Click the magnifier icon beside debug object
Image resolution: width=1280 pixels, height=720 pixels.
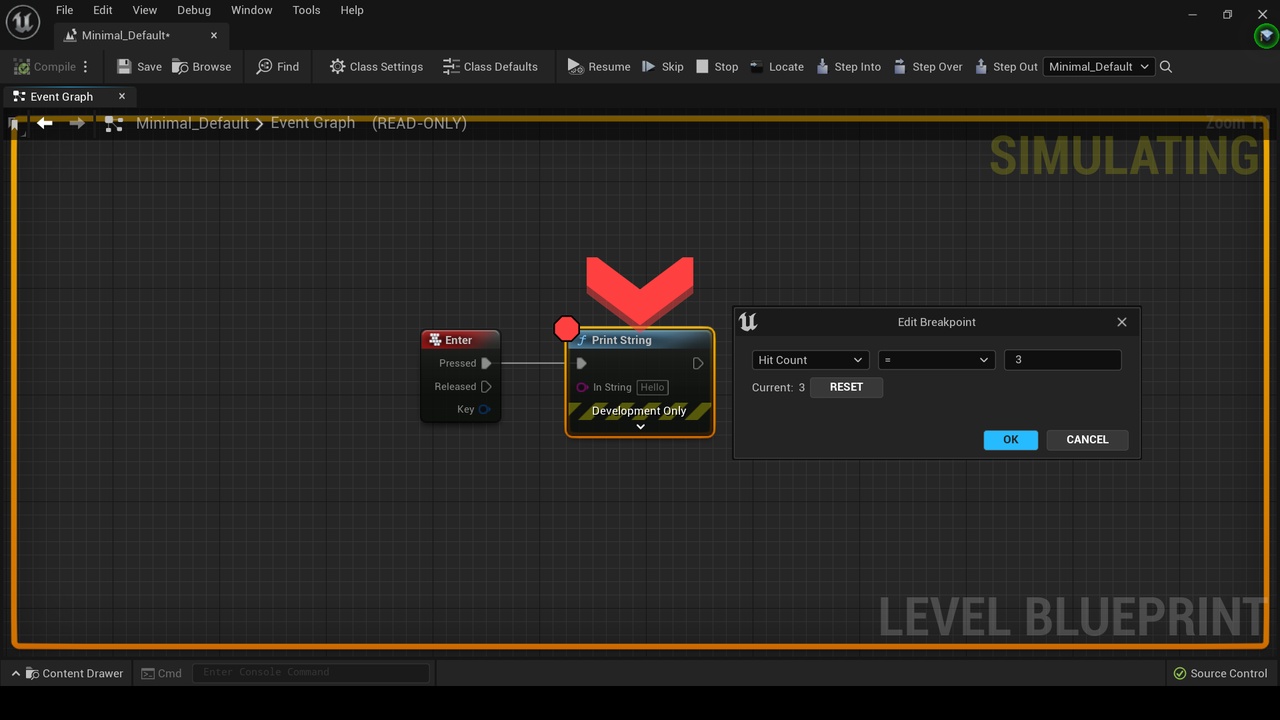pos(1166,67)
